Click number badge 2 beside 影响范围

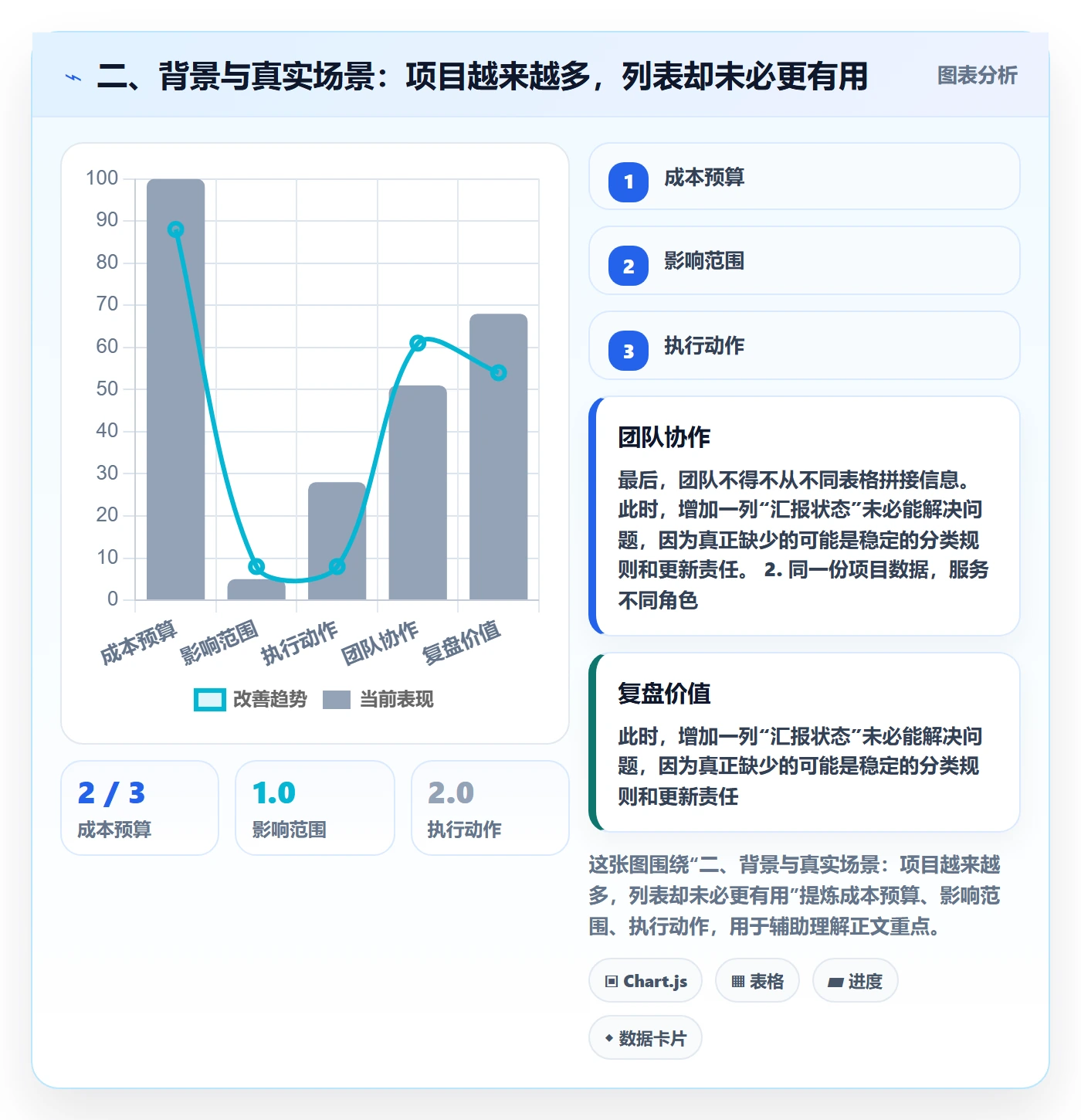[629, 266]
